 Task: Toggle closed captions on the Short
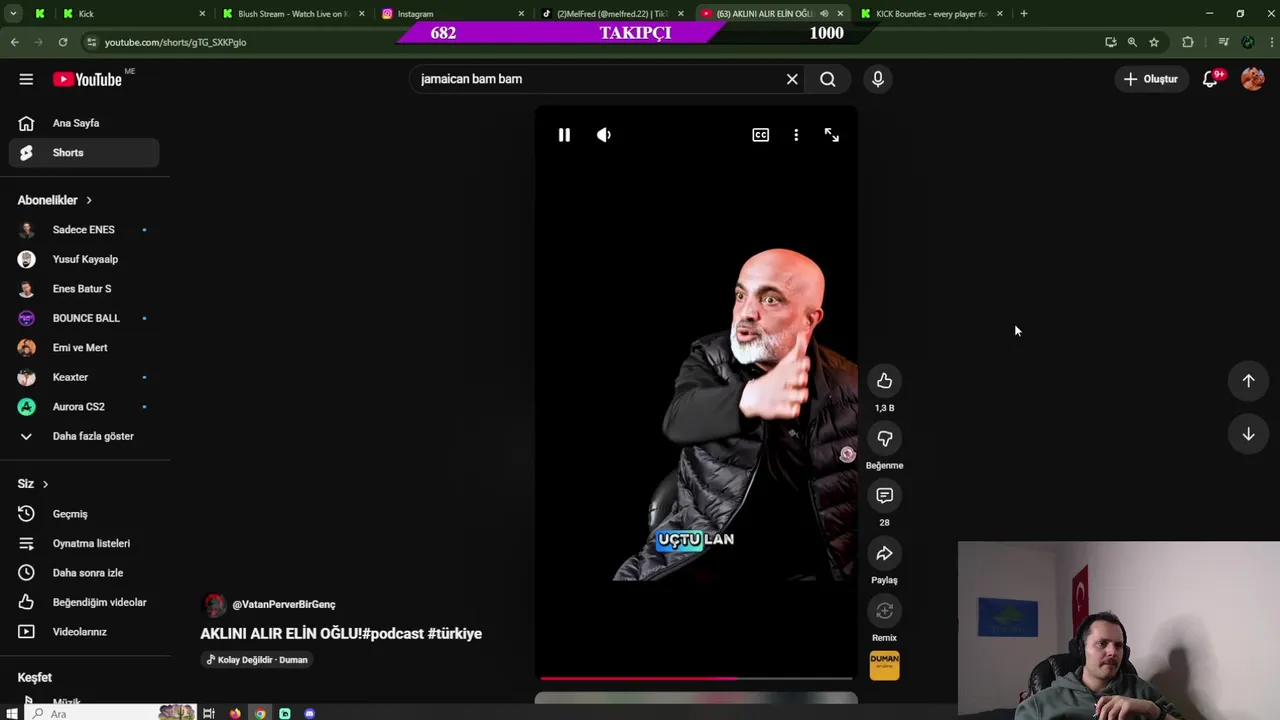click(x=761, y=135)
